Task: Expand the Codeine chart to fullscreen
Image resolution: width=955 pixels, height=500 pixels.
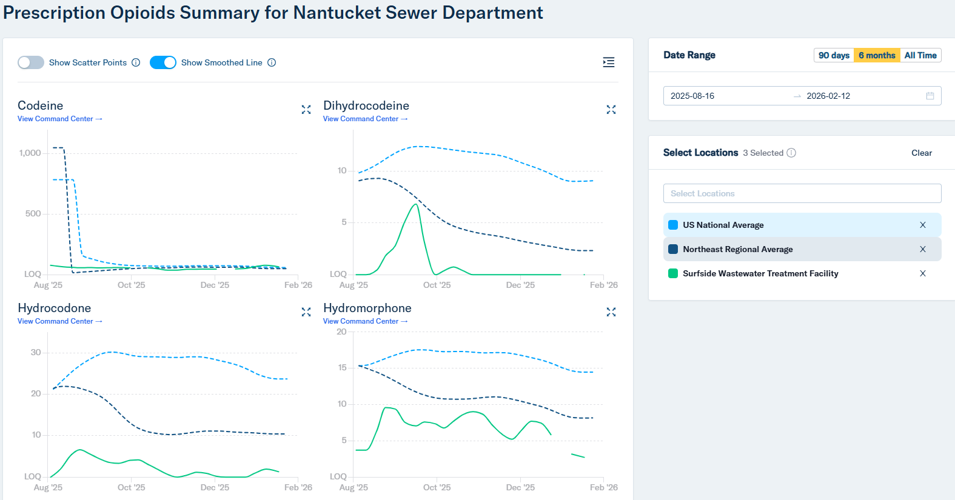Action: coord(306,110)
